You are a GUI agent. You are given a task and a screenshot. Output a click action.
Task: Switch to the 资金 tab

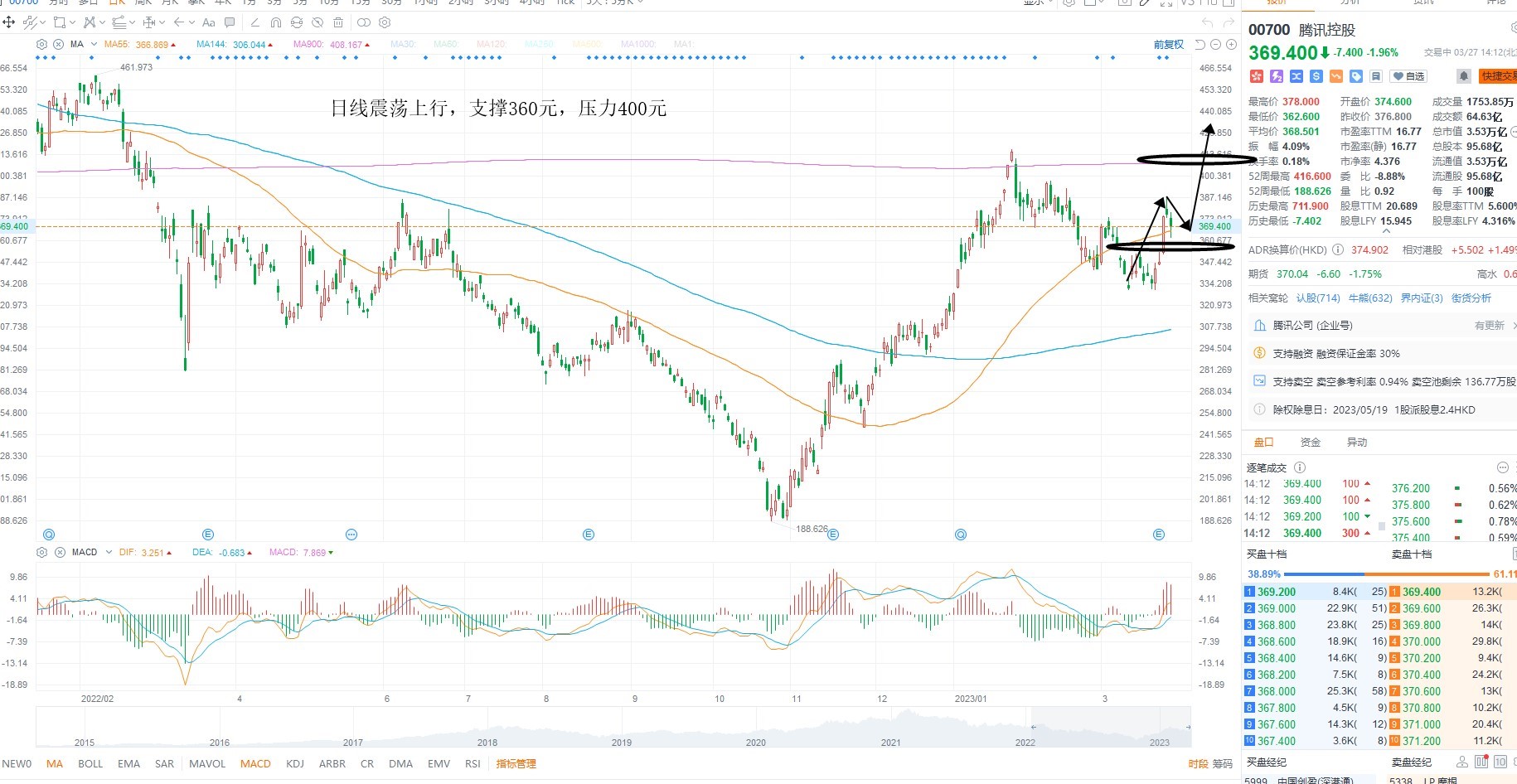(x=1311, y=443)
